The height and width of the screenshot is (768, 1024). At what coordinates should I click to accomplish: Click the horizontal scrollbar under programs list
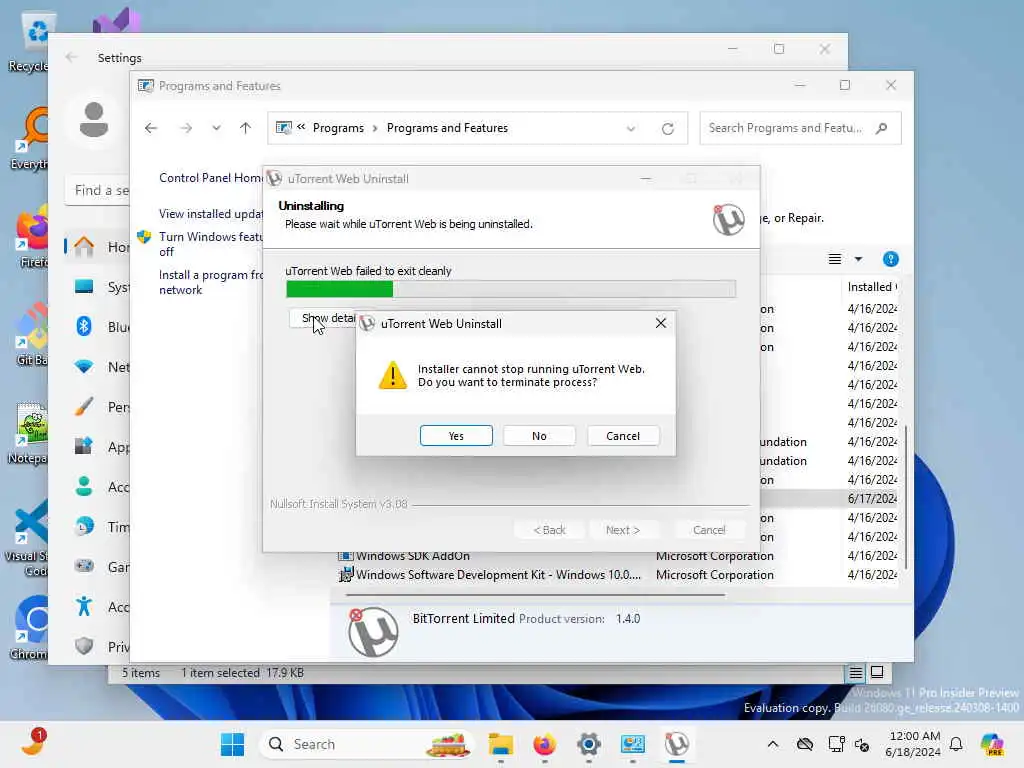(535, 595)
